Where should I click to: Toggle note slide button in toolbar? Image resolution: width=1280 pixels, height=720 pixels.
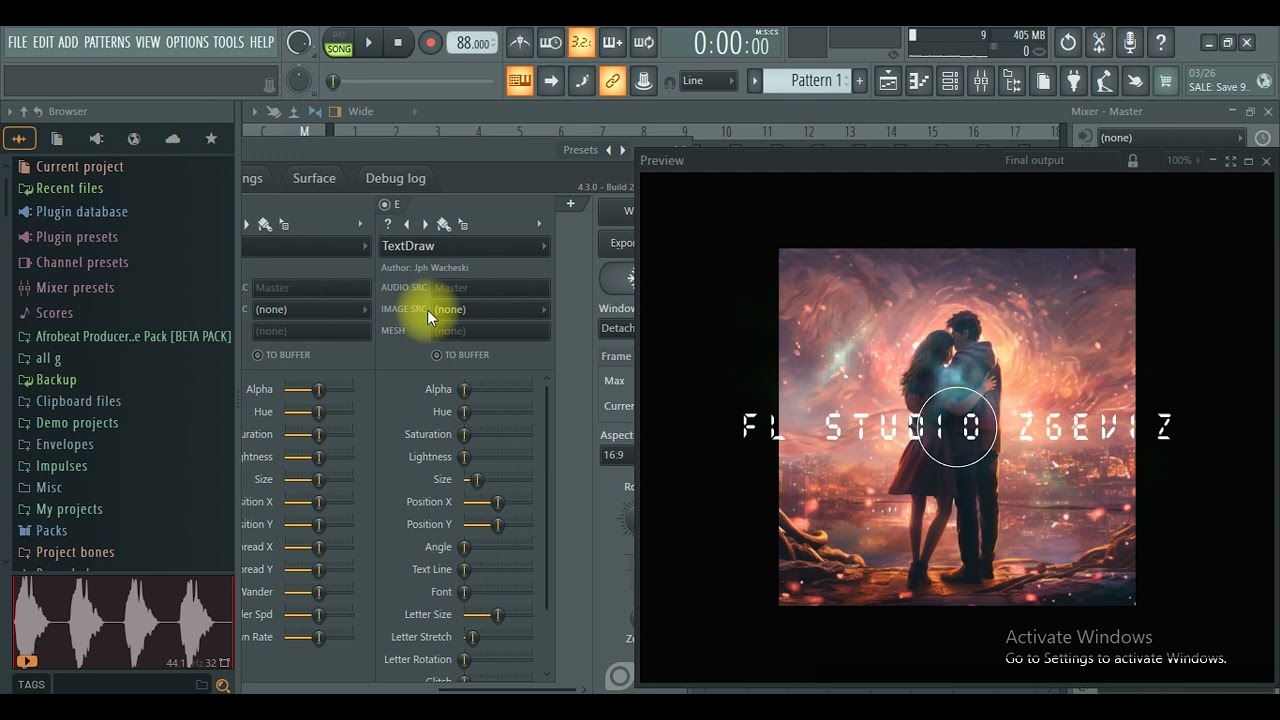(x=582, y=81)
